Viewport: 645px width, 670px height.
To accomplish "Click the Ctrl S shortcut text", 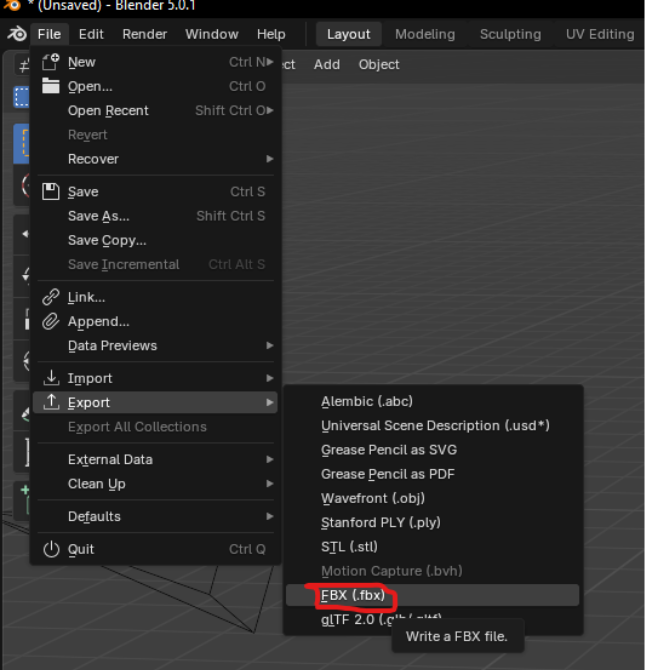I will pyautogui.click(x=247, y=191).
